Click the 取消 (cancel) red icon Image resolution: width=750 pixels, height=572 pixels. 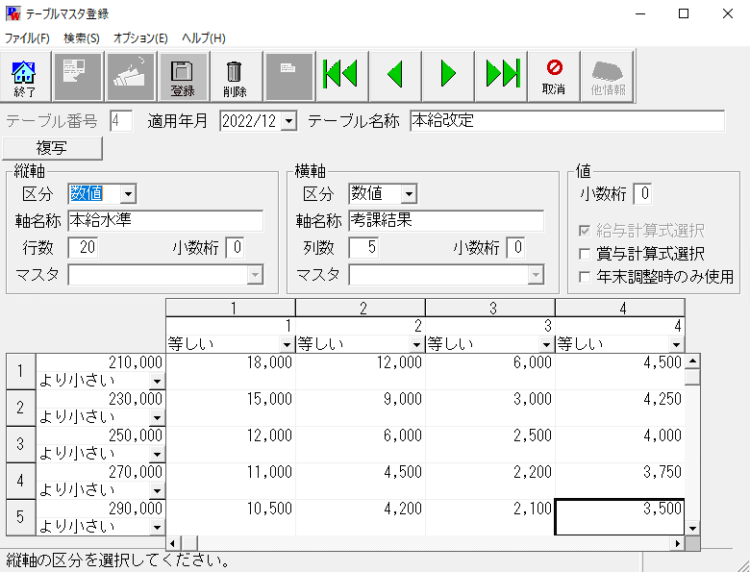point(554,76)
